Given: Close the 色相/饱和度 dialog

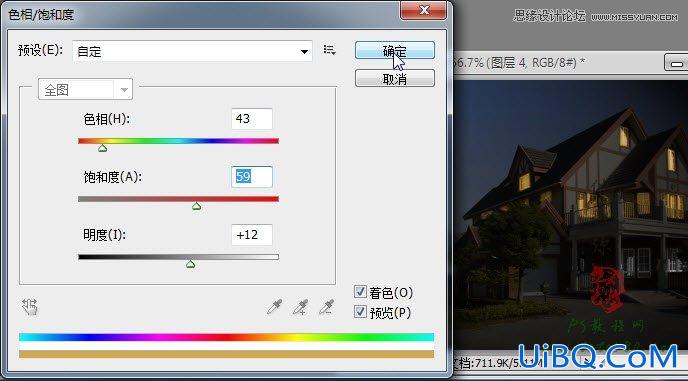Looking at the screenshot, I should (x=424, y=10).
